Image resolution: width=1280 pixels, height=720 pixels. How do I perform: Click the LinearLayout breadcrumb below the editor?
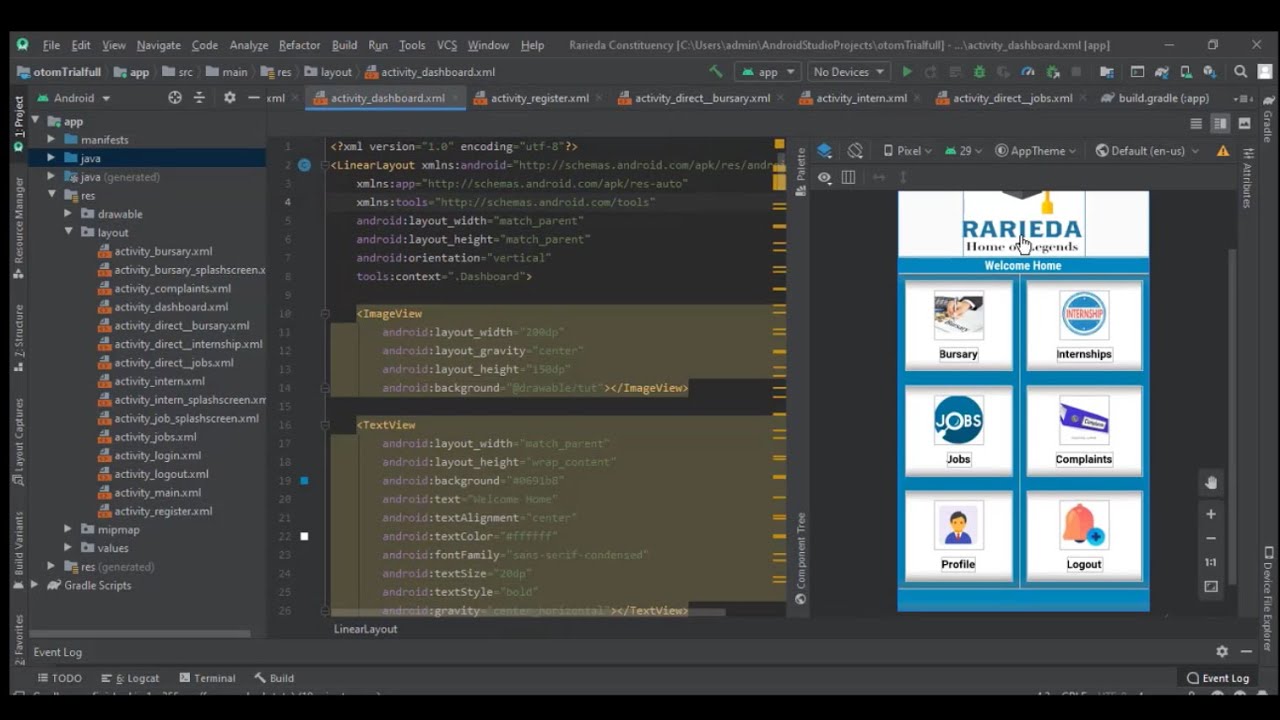coord(365,629)
